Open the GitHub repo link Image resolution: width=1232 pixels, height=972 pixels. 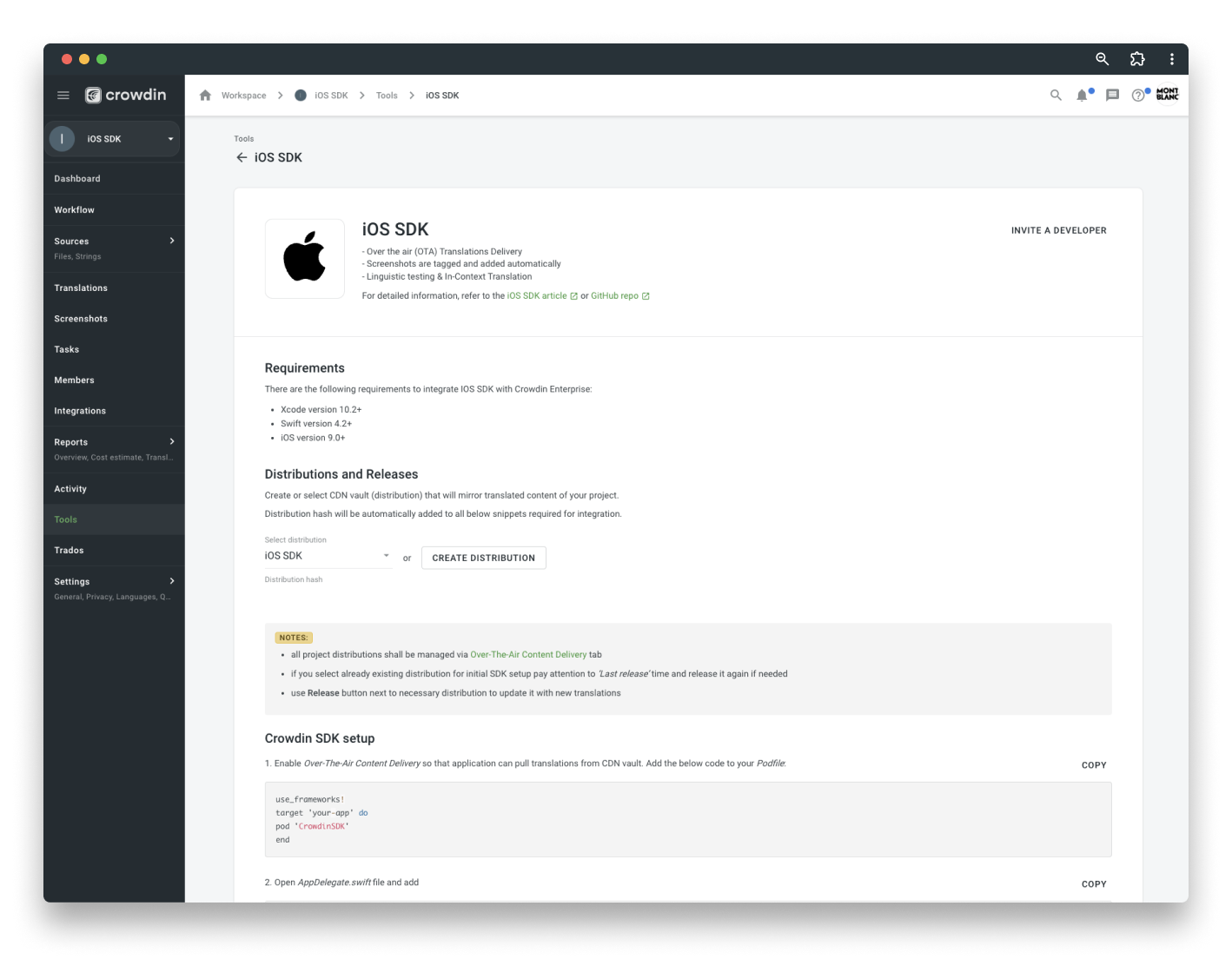(620, 296)
